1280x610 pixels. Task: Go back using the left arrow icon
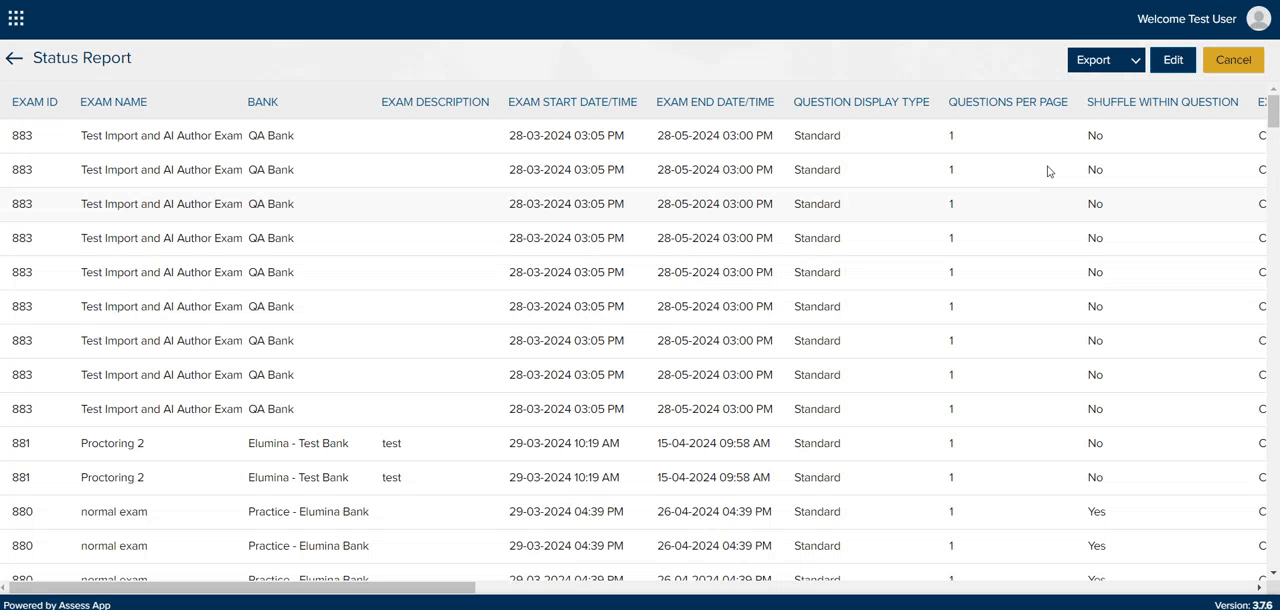(14, 59)
